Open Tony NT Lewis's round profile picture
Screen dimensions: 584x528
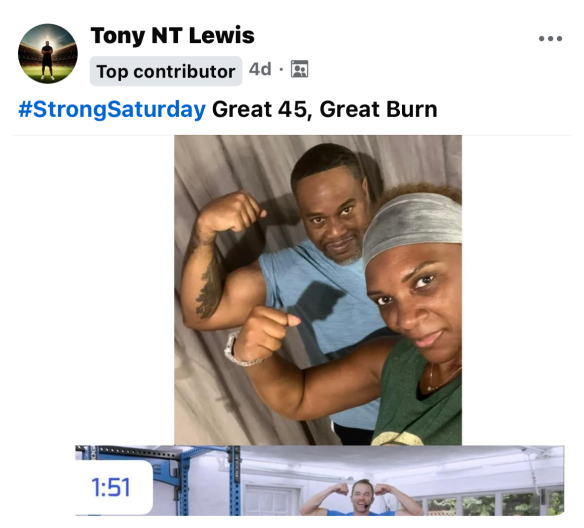(48, 54)
